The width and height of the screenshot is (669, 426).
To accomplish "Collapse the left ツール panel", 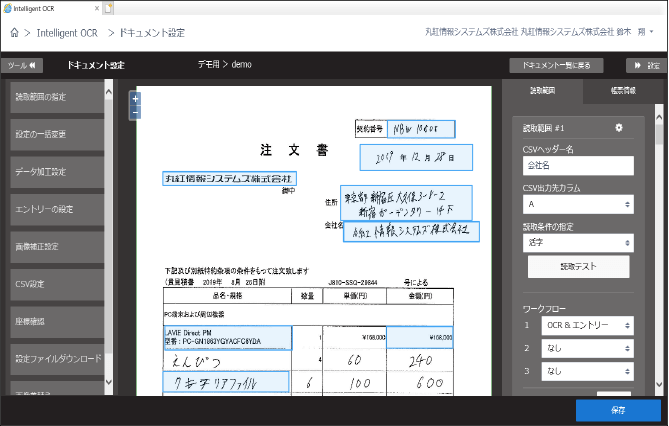I will (23, 66).
